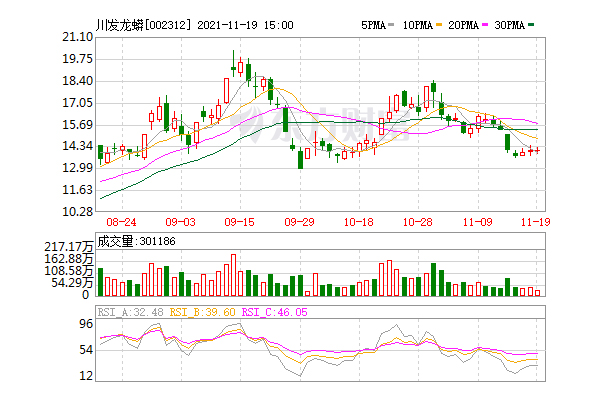Click the 2021-11-19 15:00 timestamp
Screen dimensions: 600x400
pos(245,24)
